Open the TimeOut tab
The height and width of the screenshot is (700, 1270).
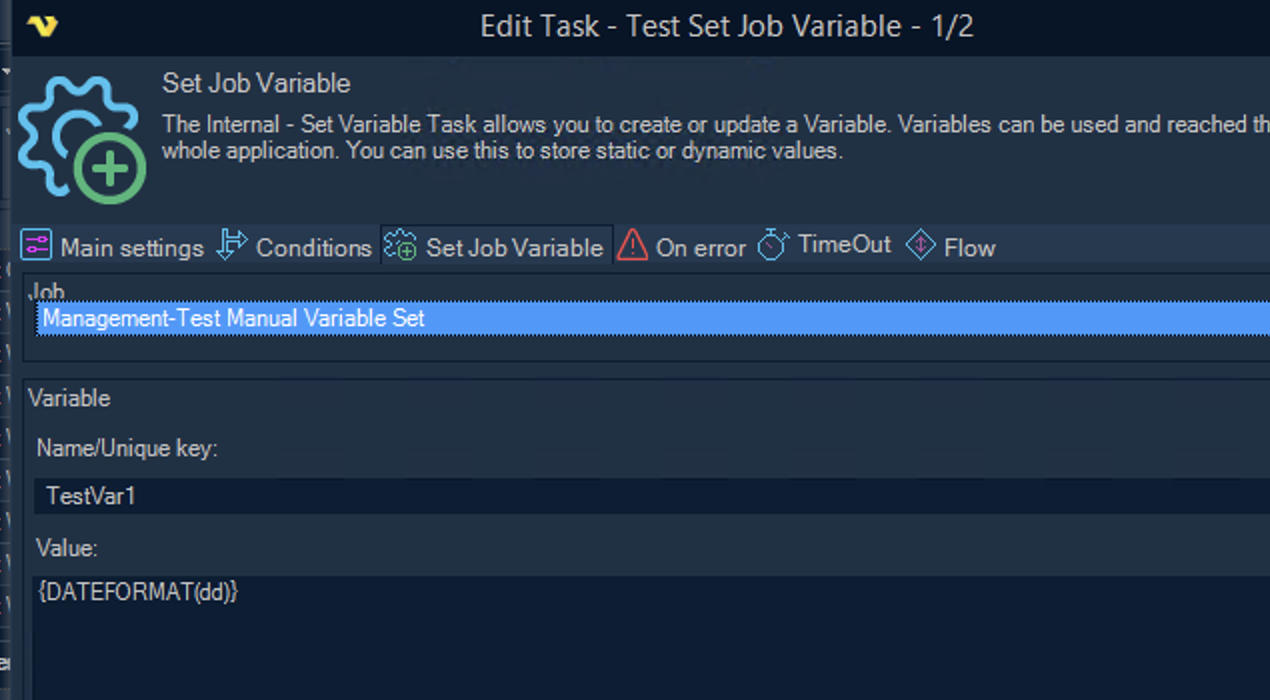(844, 245)
